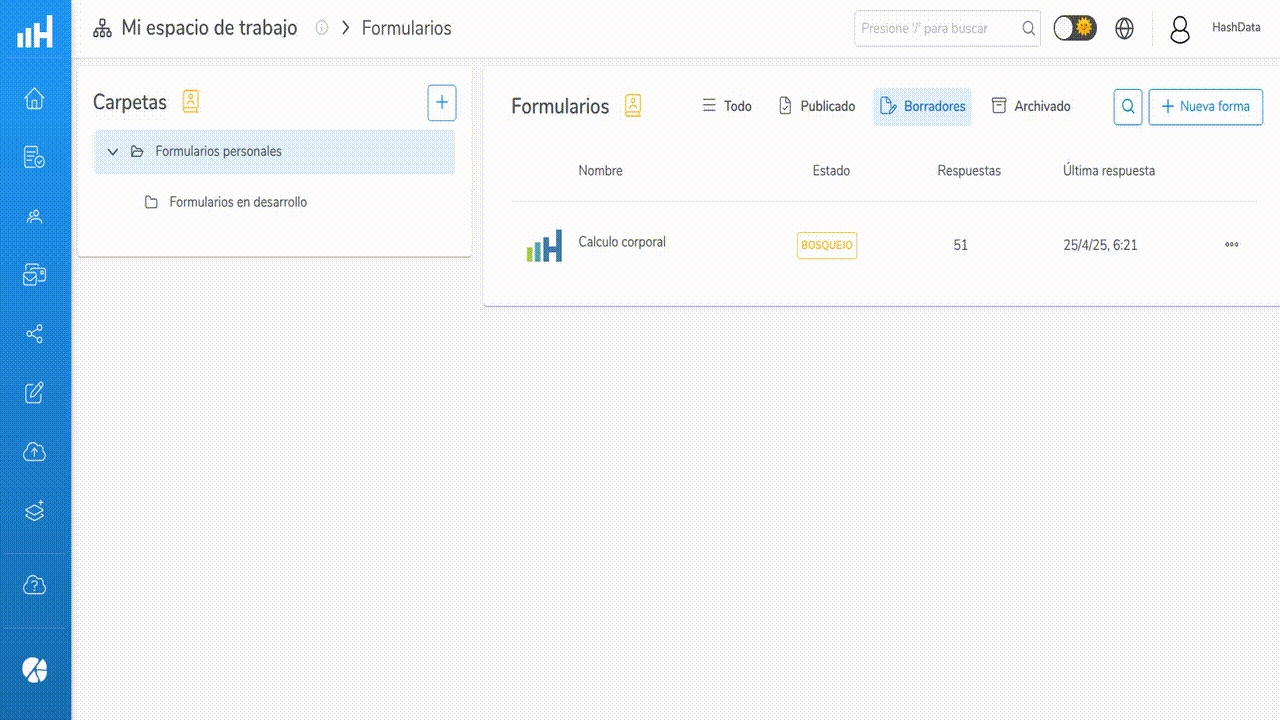Screen dimensions: 1280x720
Task: Open the forms checklist sidebar icon
Action: point(35,157)
